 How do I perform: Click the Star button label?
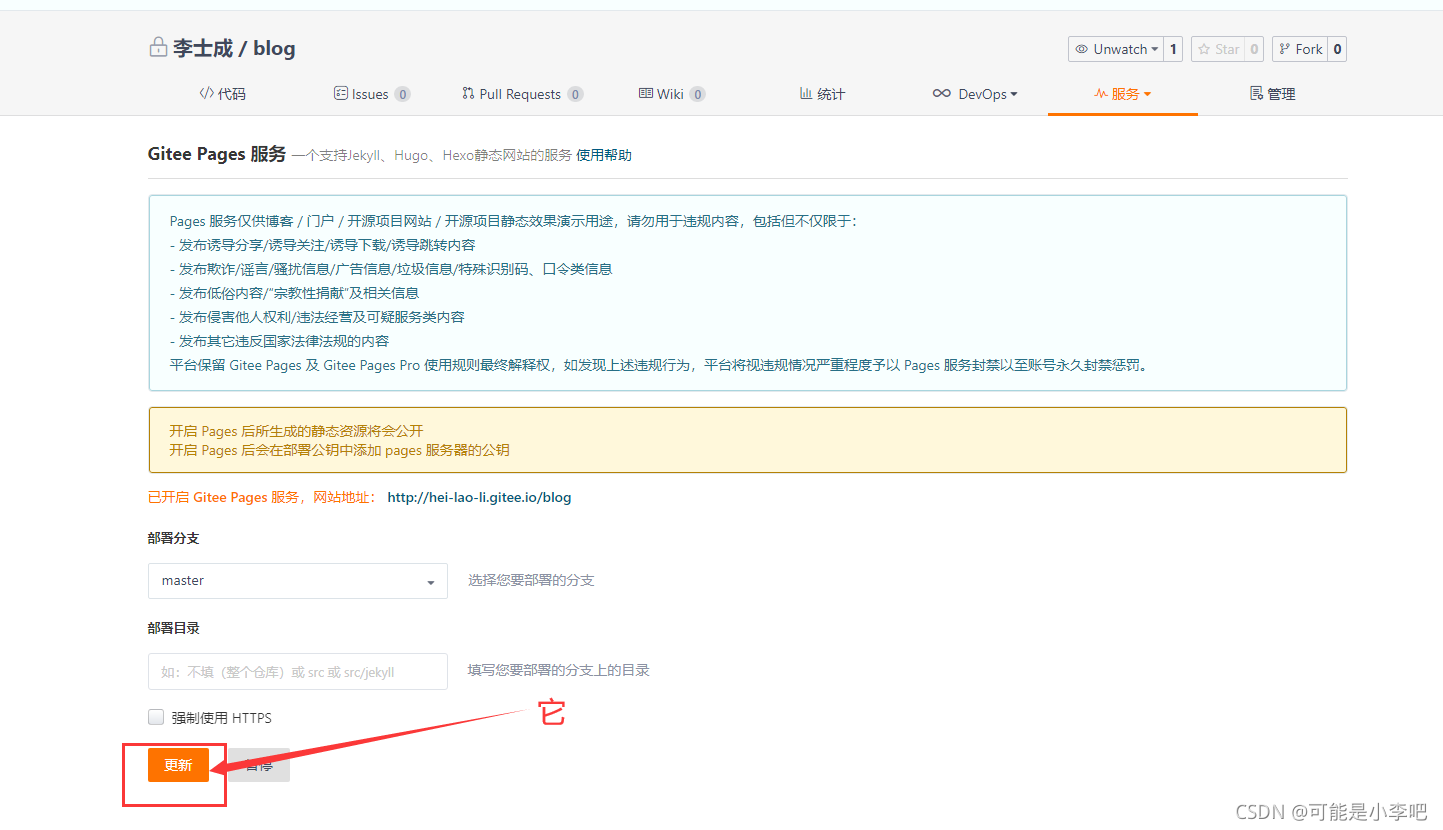1227,49
